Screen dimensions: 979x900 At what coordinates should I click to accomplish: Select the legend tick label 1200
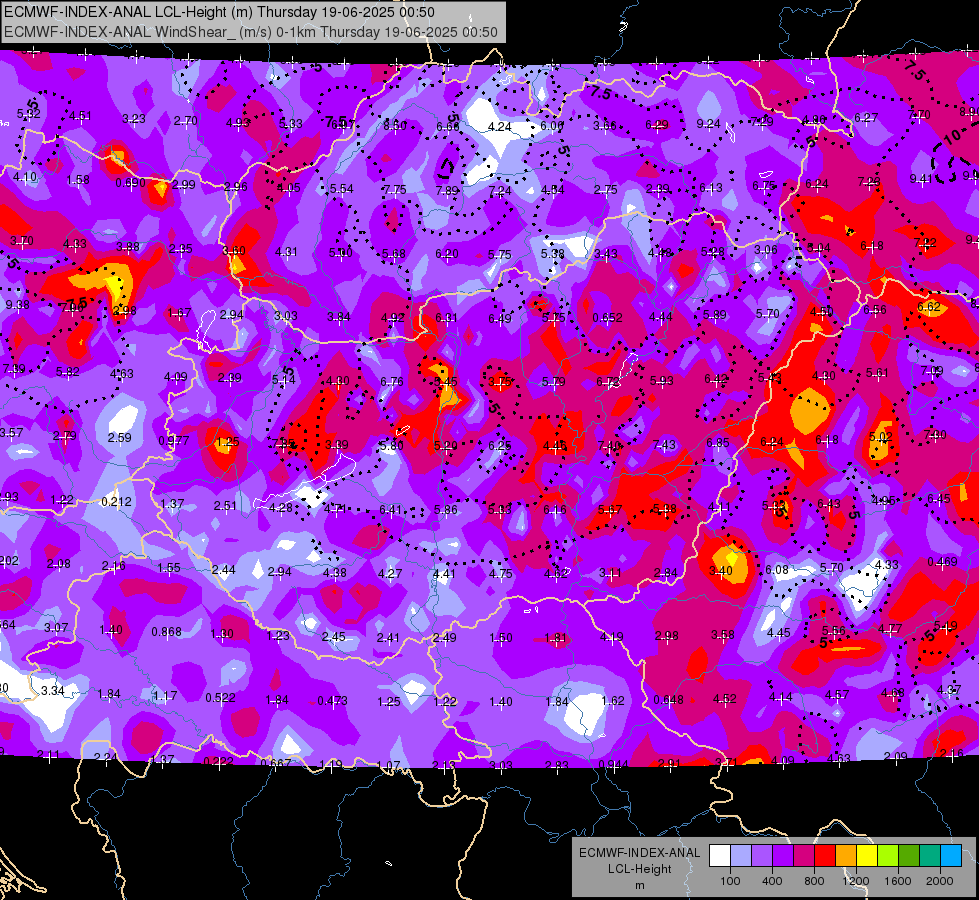855,881
